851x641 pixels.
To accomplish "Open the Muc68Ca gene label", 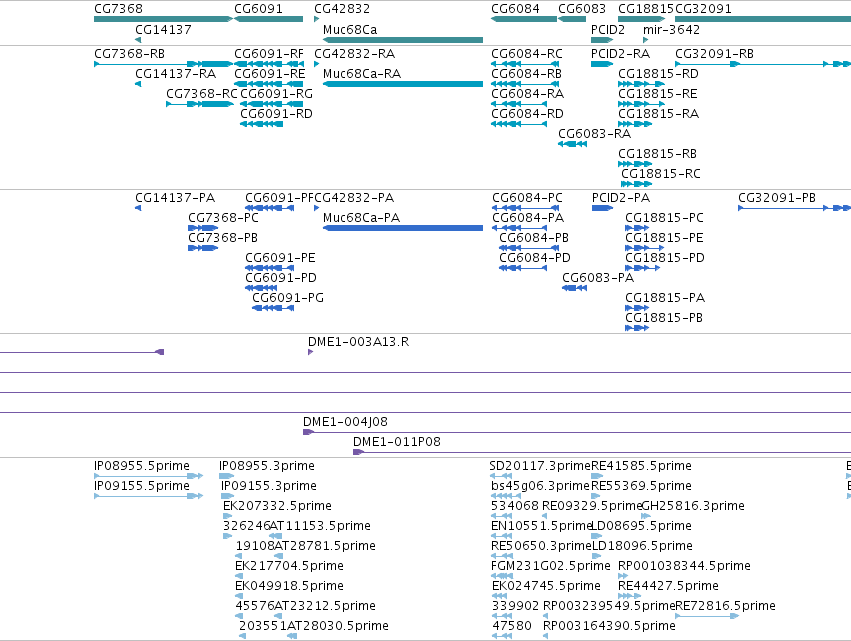I will 350,29.
